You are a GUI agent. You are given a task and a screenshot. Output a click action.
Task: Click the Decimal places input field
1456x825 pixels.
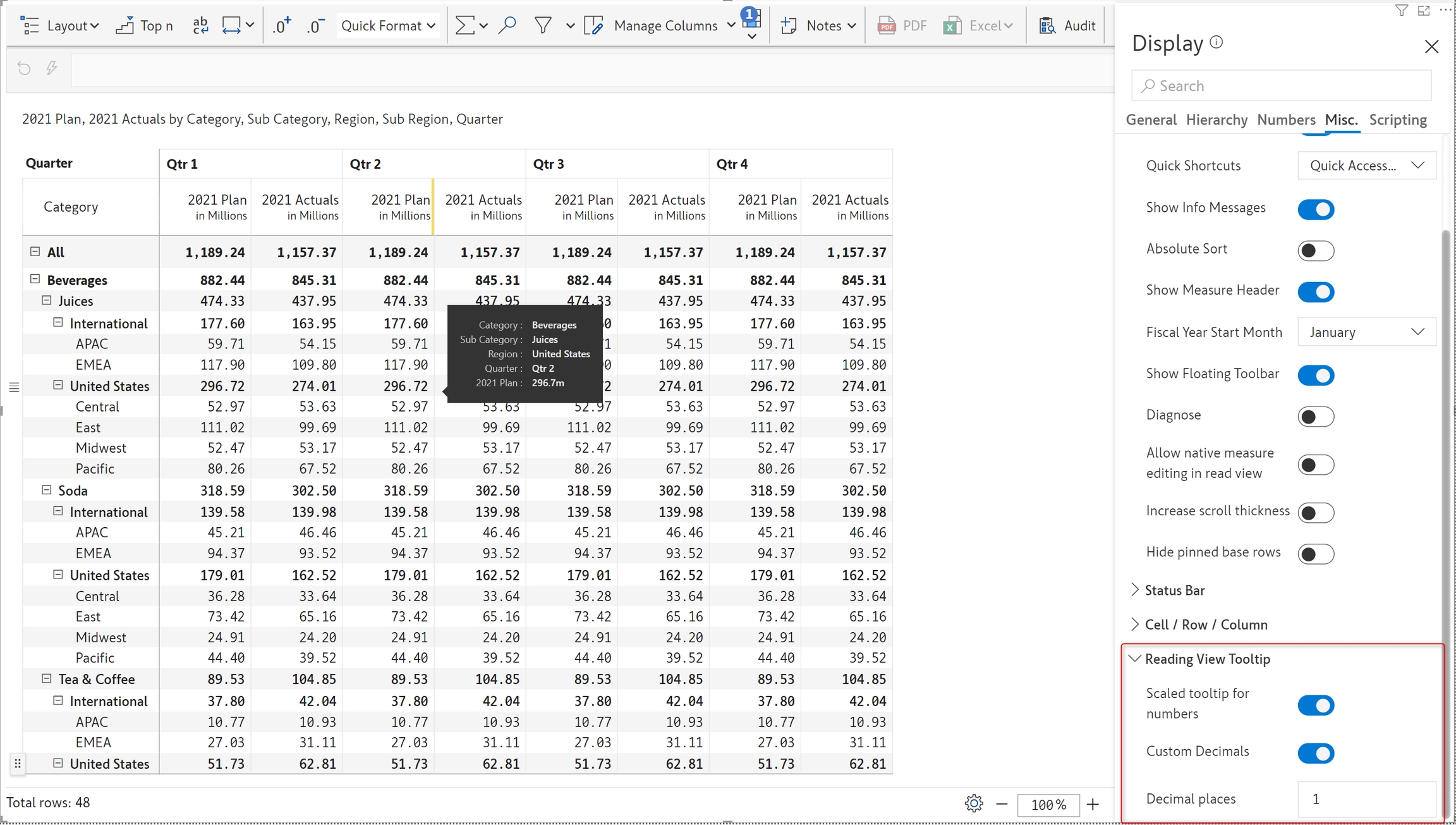pyautogui.click(x=1366, y=799)
